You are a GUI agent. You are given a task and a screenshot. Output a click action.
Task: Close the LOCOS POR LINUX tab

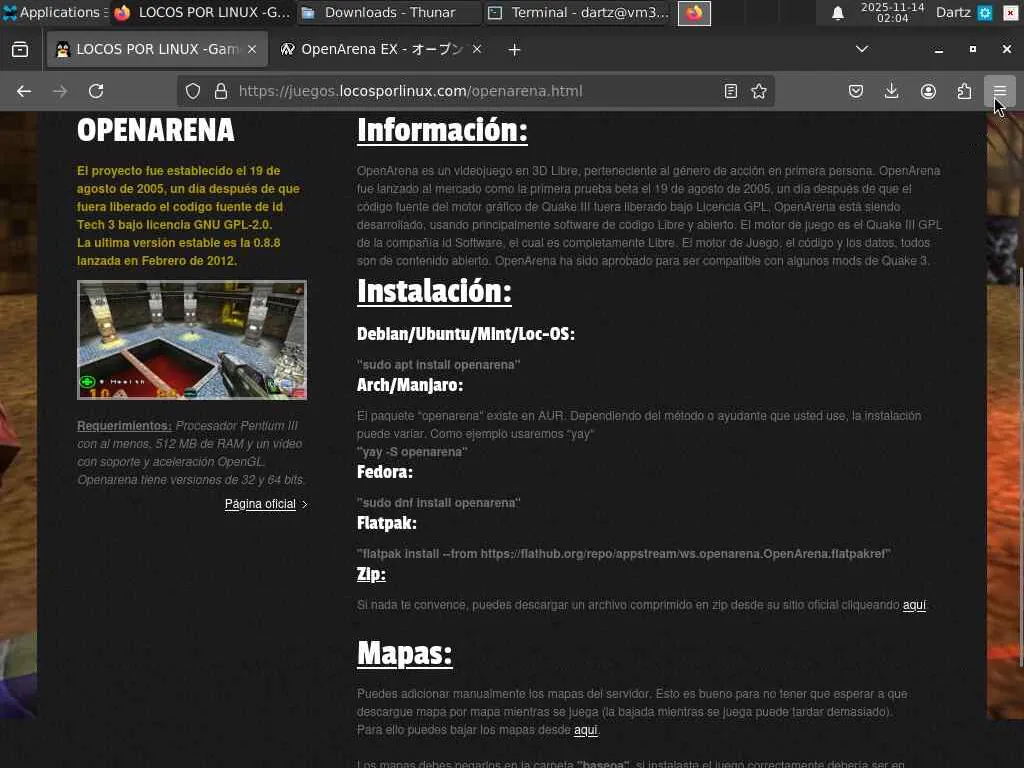pyautogui.click(x=252, y=49)
